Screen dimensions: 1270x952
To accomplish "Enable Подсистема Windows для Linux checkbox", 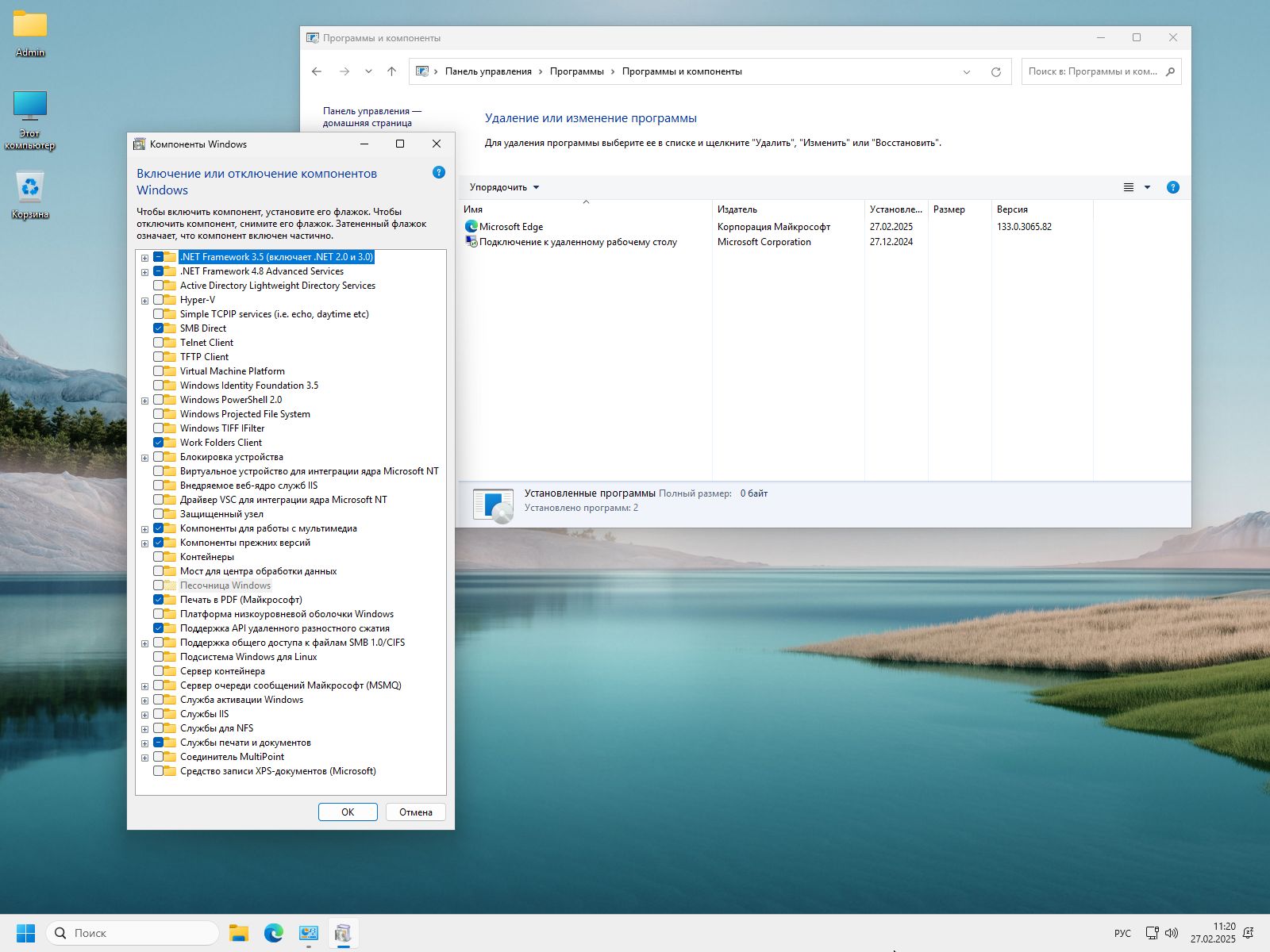I will pyautogui.click(x=159, y=656).
